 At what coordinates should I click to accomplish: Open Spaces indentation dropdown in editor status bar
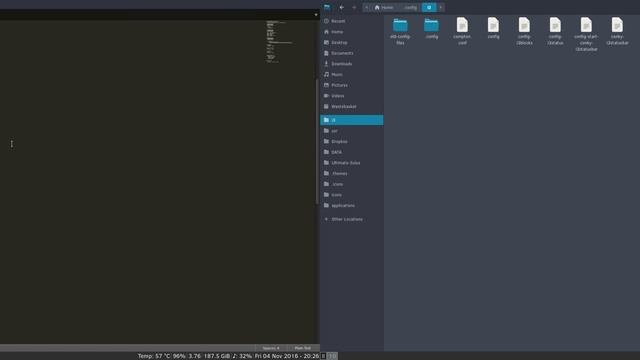(x=271, y=348)
